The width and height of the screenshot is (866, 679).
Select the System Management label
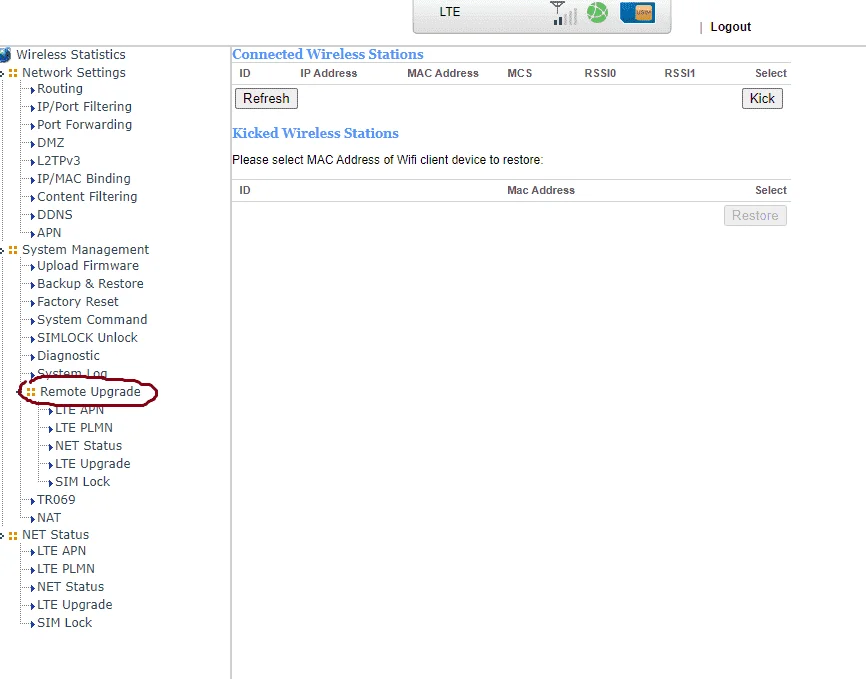[86, 250]
